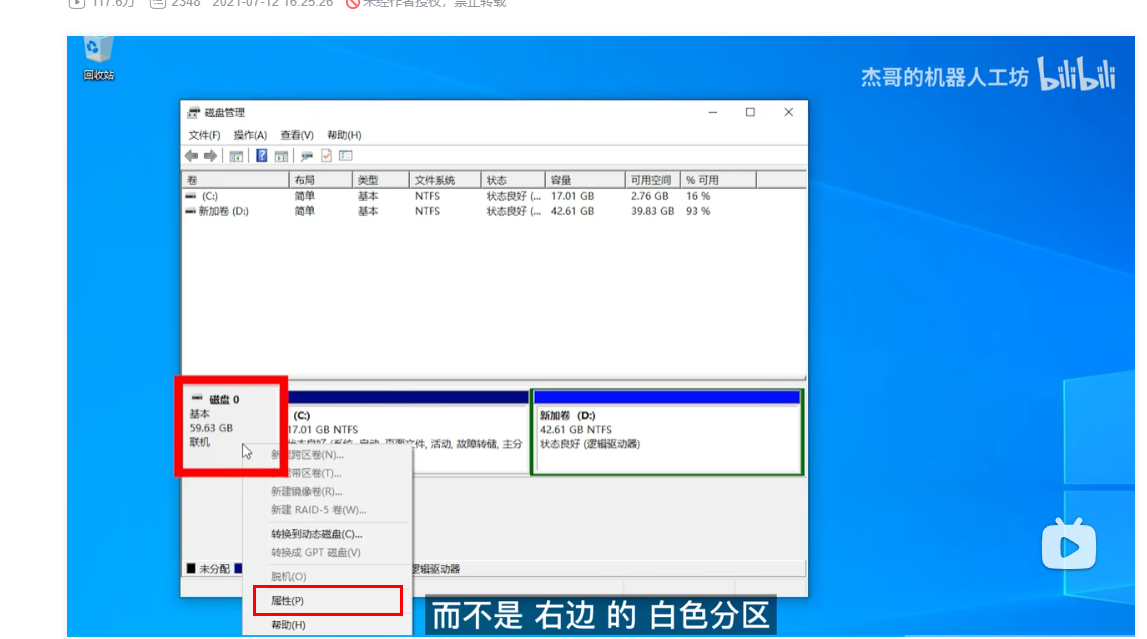Click the 39.83 GB free space cell

pos(653,211)
